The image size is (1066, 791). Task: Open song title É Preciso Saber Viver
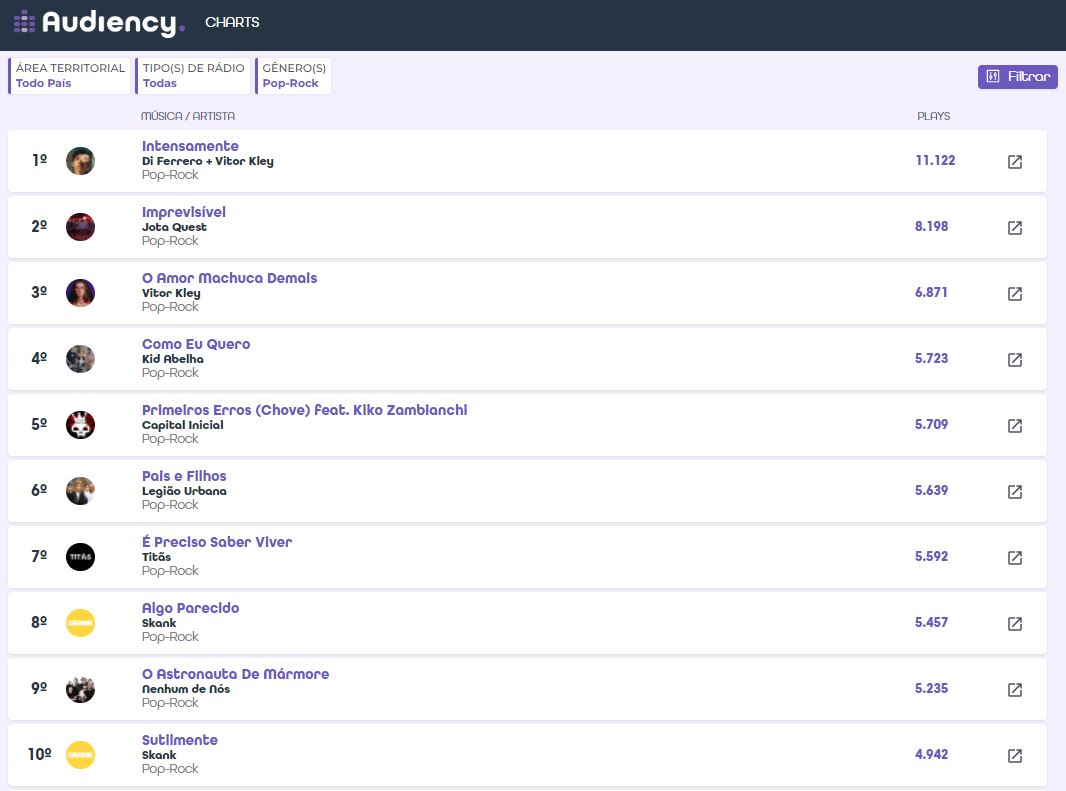217,542
